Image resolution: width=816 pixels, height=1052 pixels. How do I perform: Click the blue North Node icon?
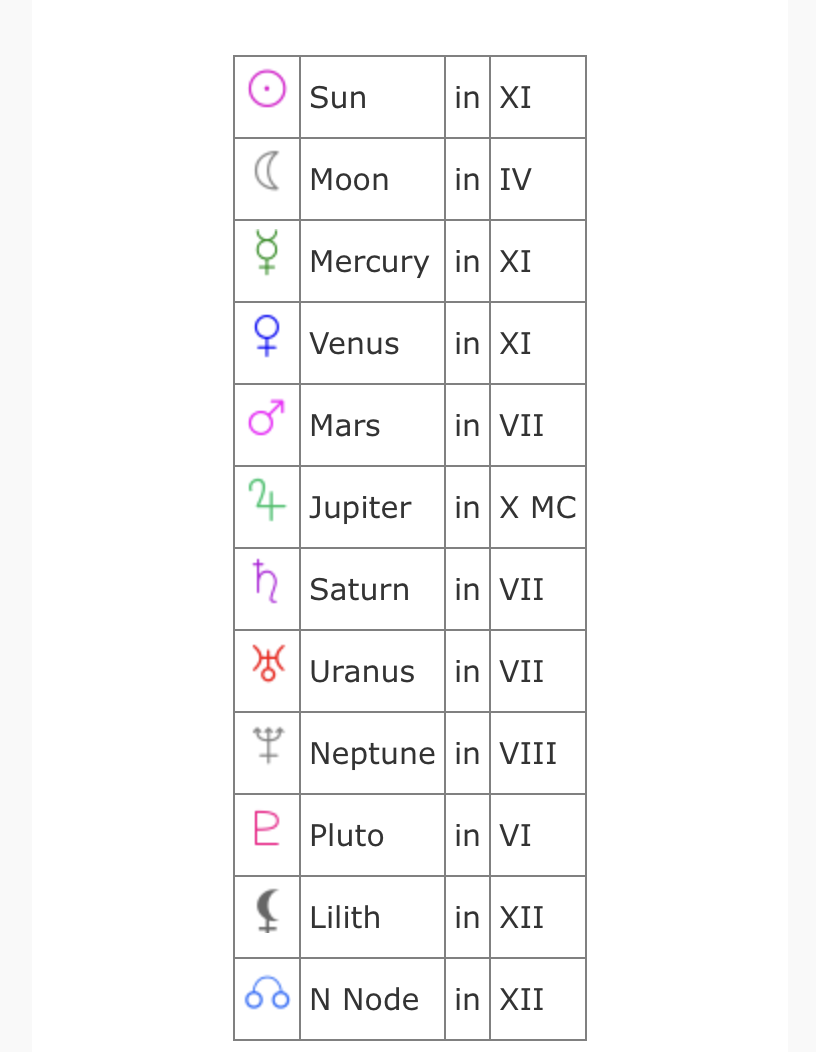(267, 995)
